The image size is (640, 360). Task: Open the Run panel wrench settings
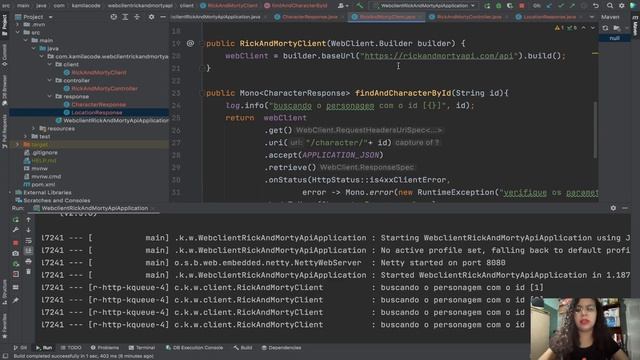tap(16, 230)
